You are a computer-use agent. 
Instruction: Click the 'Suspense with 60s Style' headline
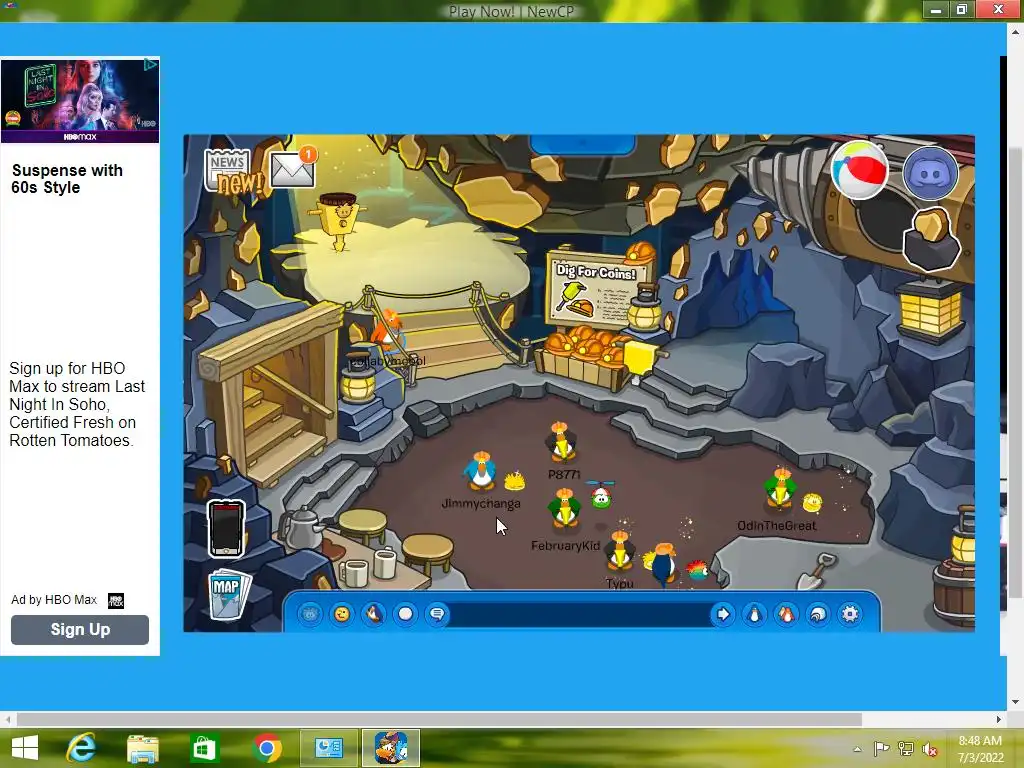[67, 179]
